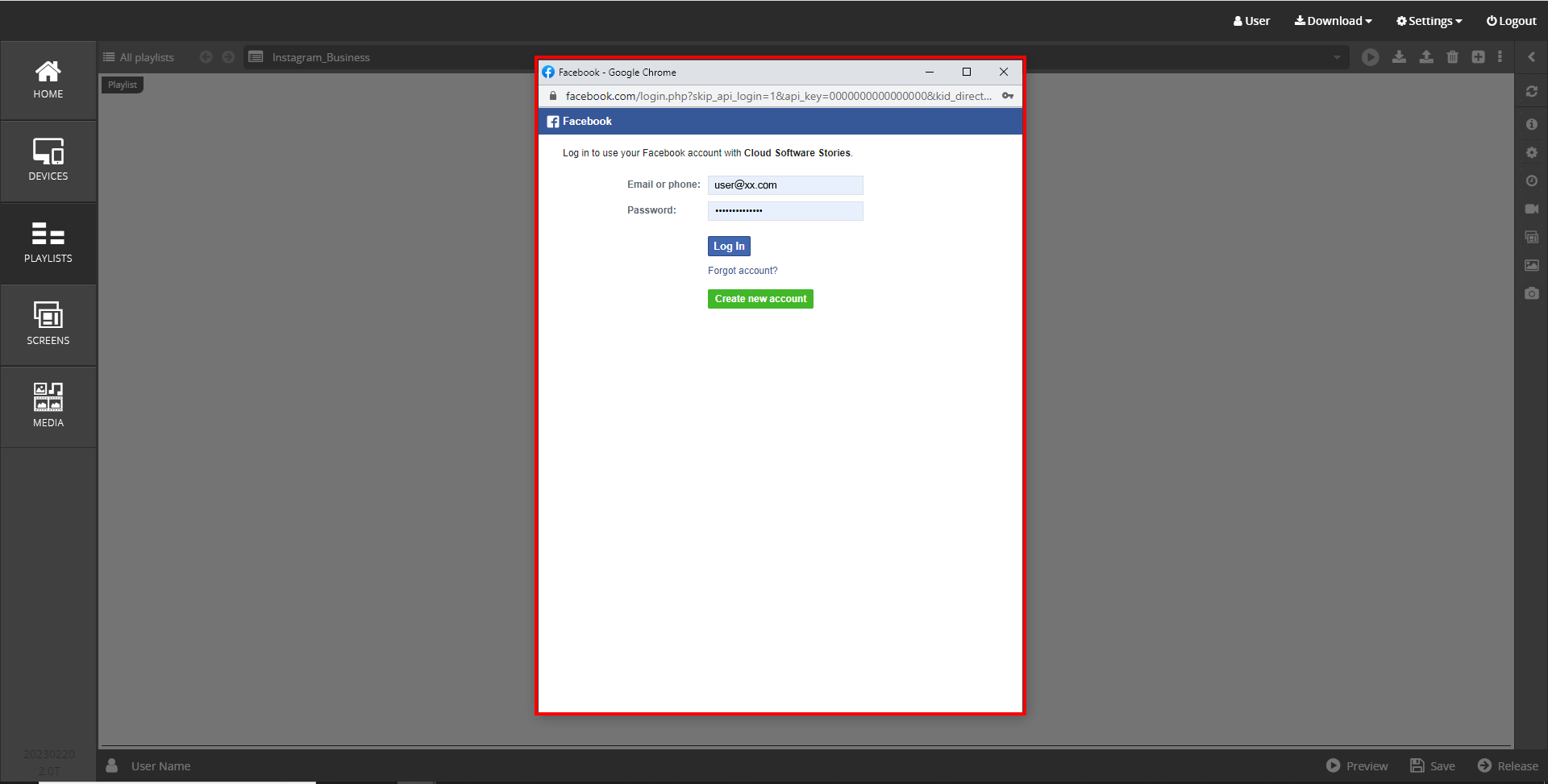Image resolution: width=1548 pixels, height=784 pixels.
Task: Click the Email or phone input field
Action: click(785, 185)
